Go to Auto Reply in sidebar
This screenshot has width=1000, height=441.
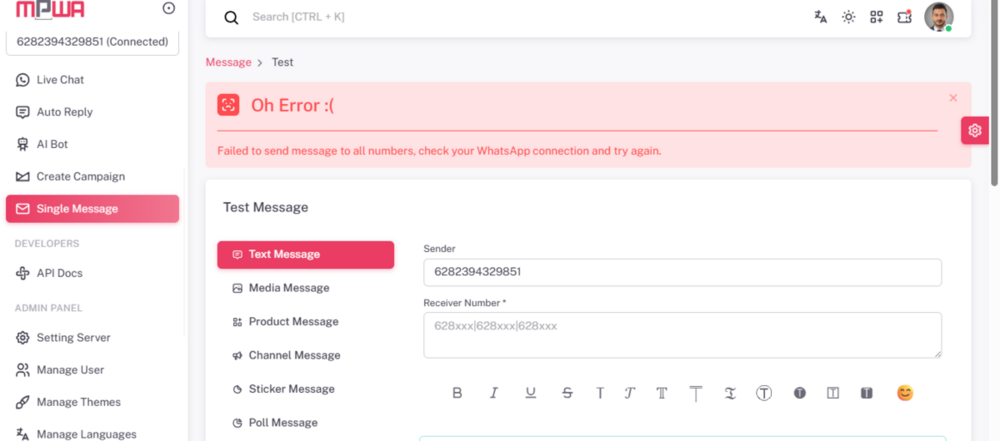[x=64, y=112]
